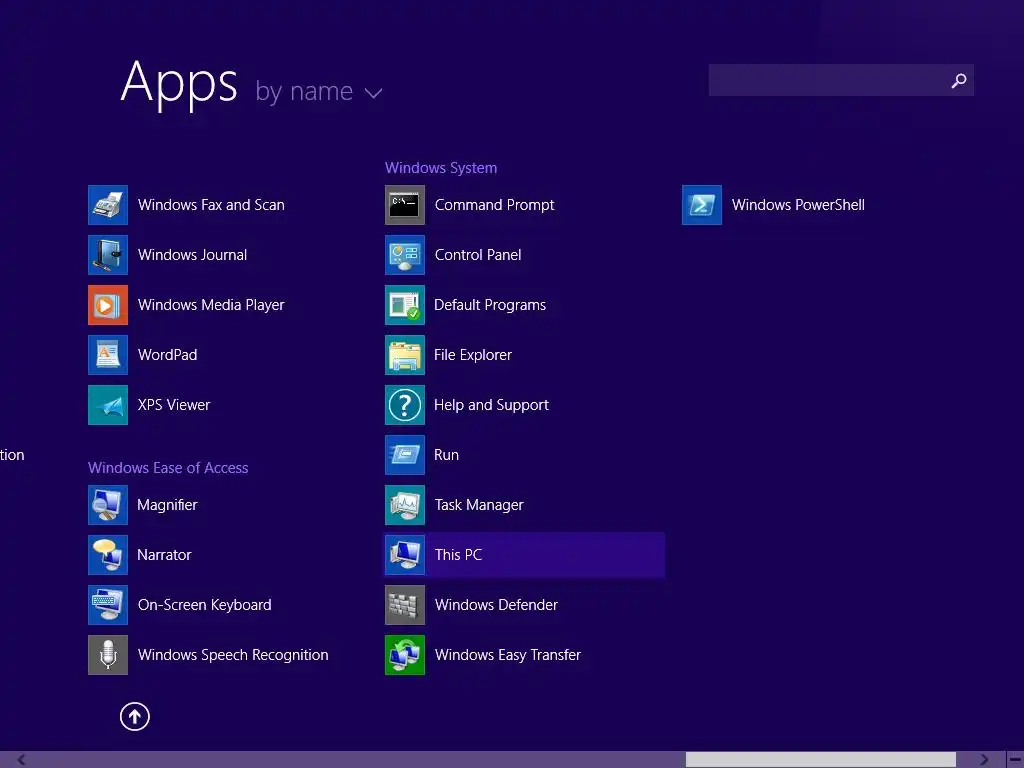Click the horizontal scrollbar left arrow
The image size is (1024, 768).
click(22, 760)
